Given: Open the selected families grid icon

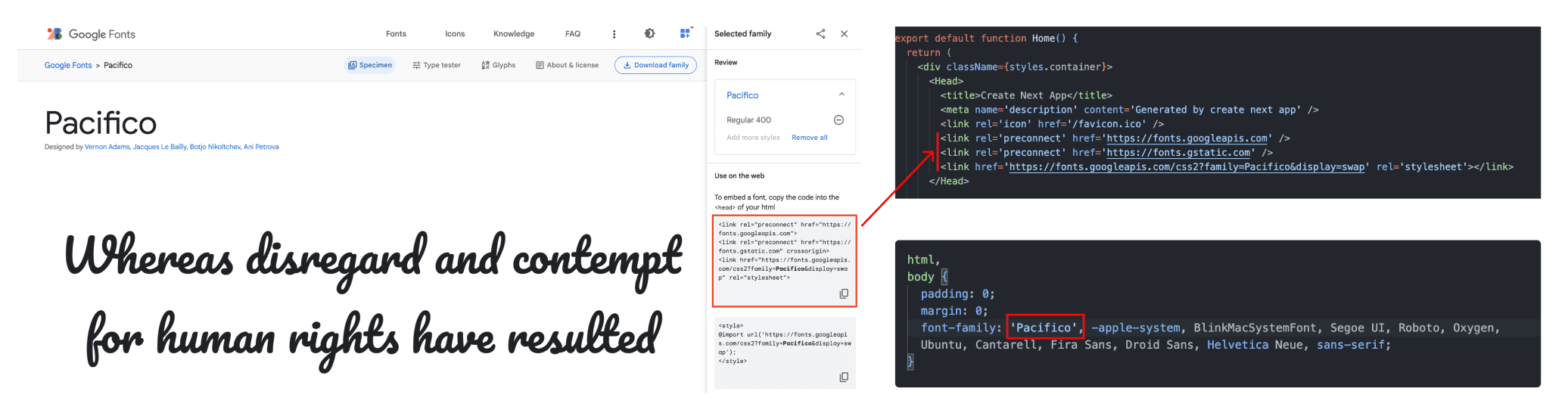Looking at the screenshot, I should tap(686, 33).
